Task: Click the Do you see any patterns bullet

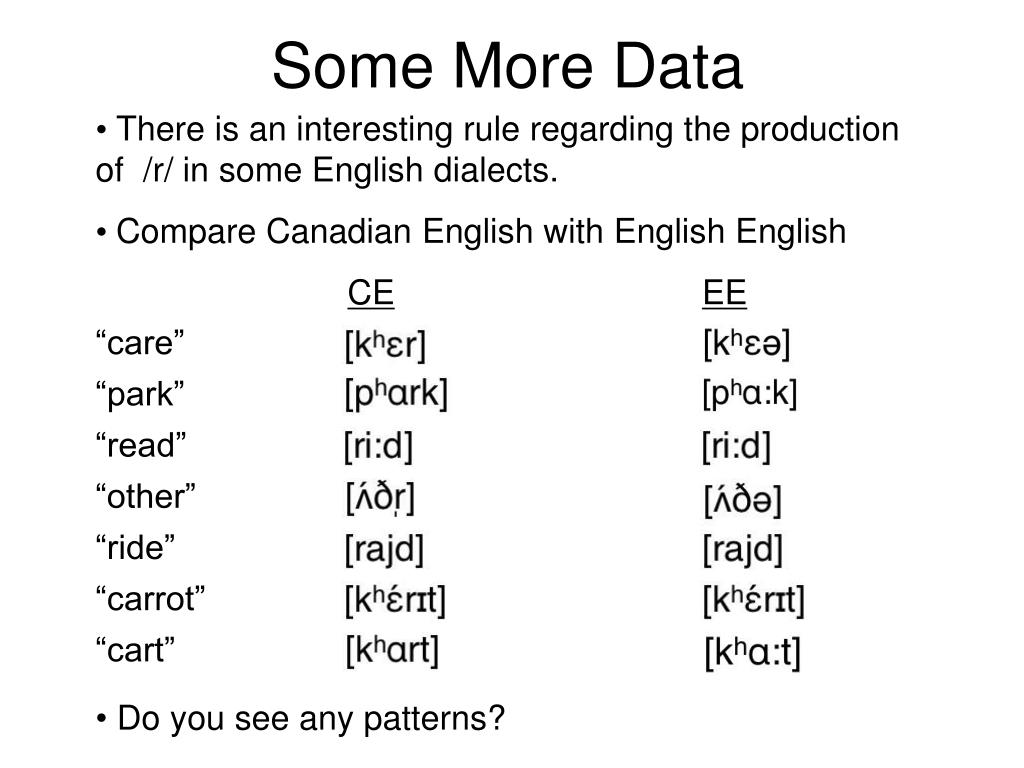Action: (300, 718)
